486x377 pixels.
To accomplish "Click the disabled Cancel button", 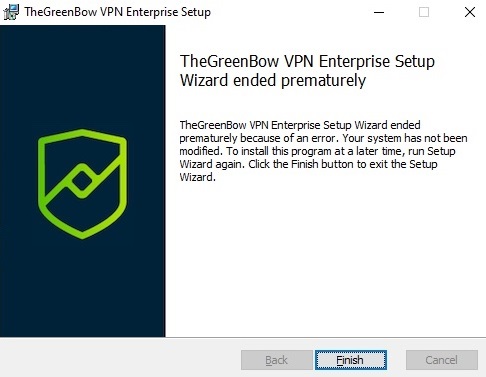I will click(442, 360).
